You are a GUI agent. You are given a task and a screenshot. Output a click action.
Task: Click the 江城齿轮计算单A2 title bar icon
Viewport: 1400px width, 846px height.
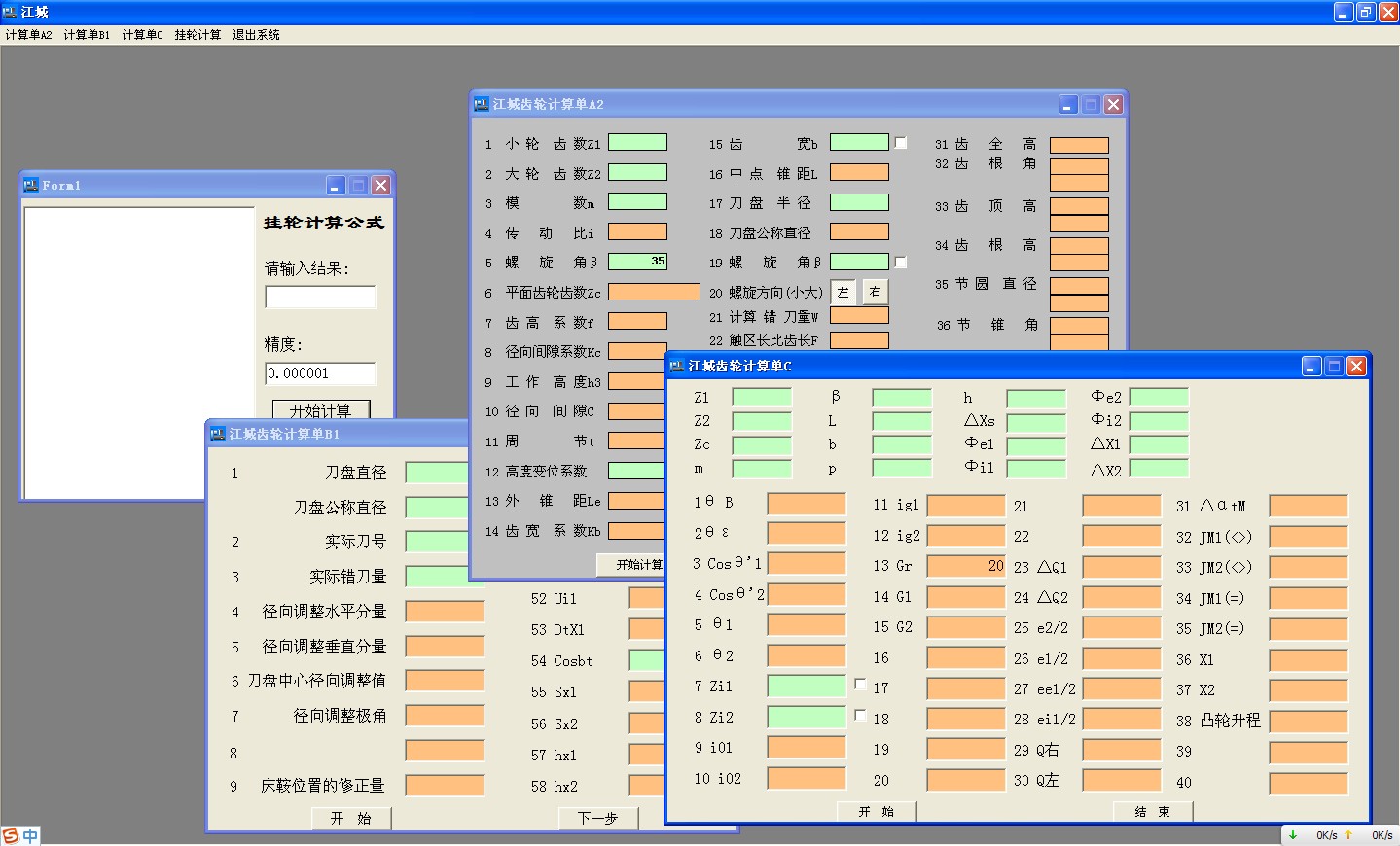pos(481,104)
